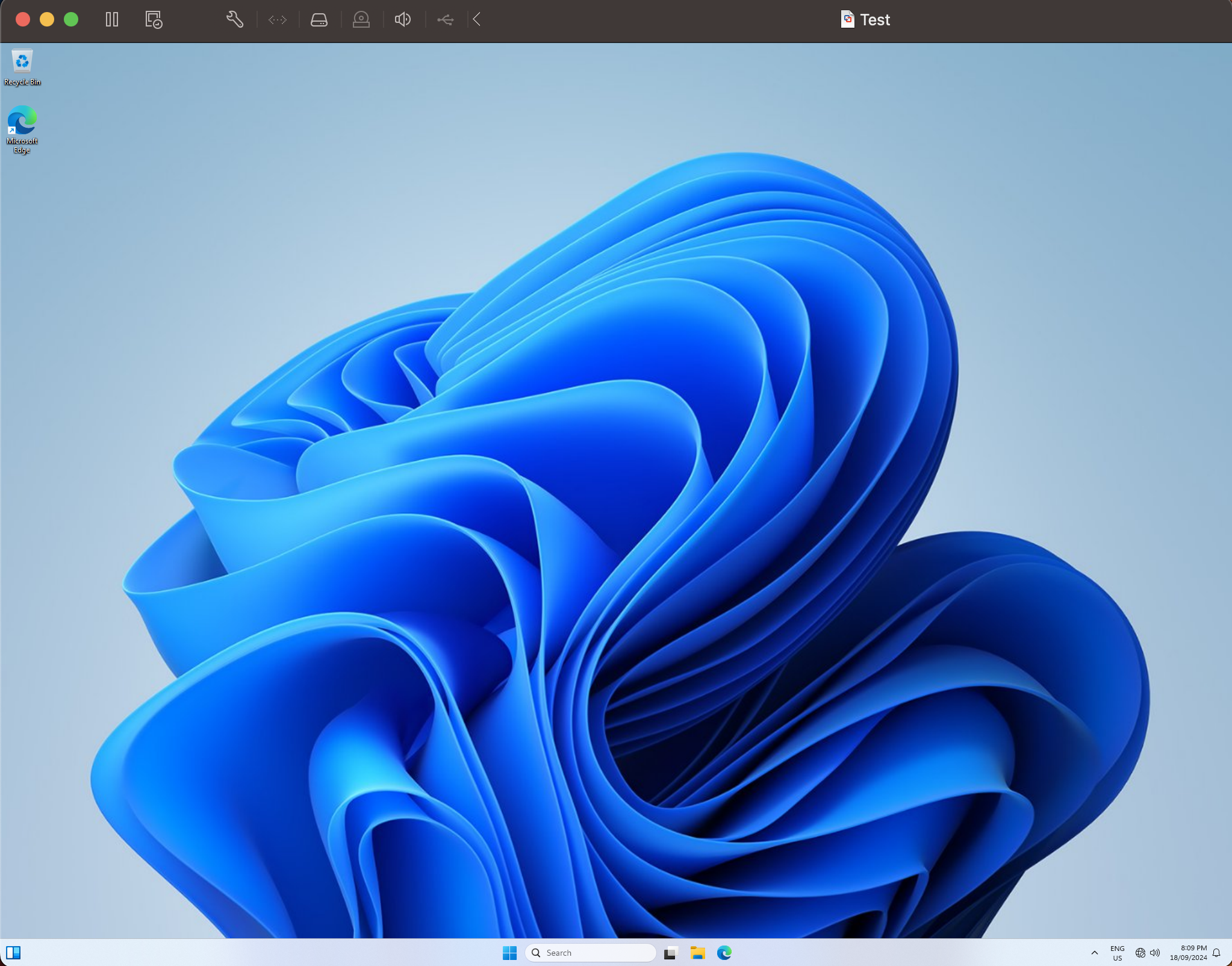1232x966 pixels.
Task: Open the Windows Start menu
Action: tap(510, 953)
